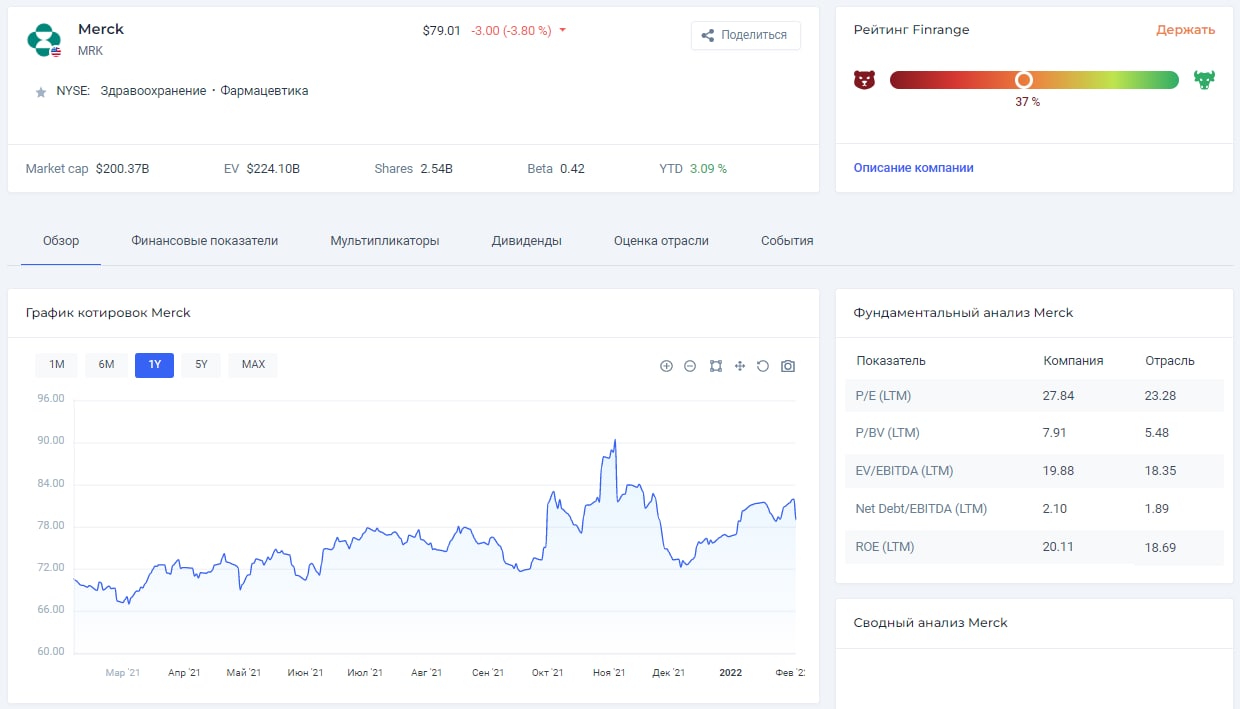Viewport: 1240px width, 709px height.
Task: Switch chart range to 6M
Action: point(106,365)
